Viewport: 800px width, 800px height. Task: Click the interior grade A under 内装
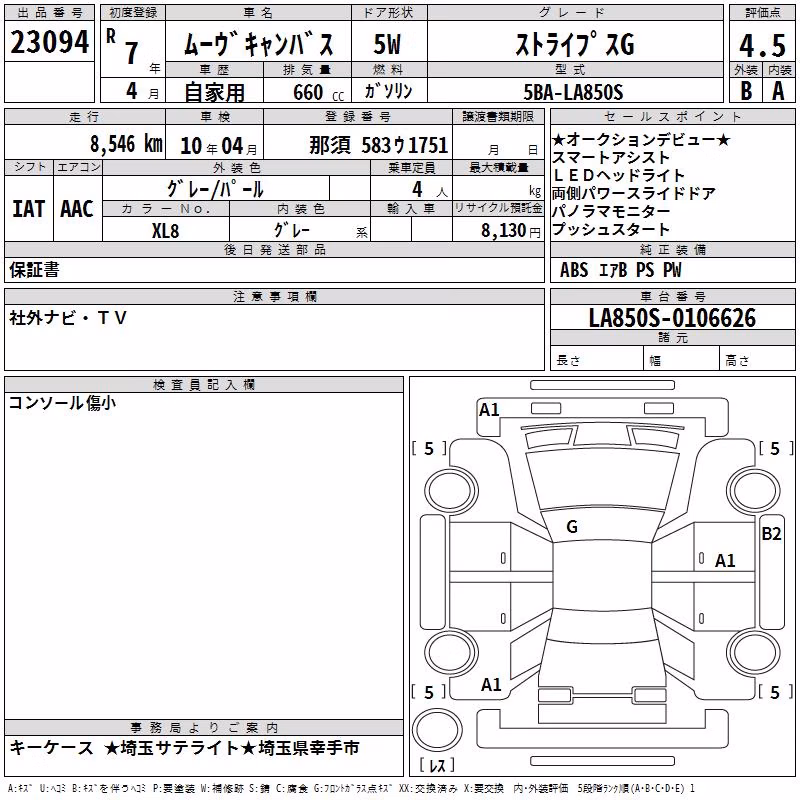click(778, 91)
